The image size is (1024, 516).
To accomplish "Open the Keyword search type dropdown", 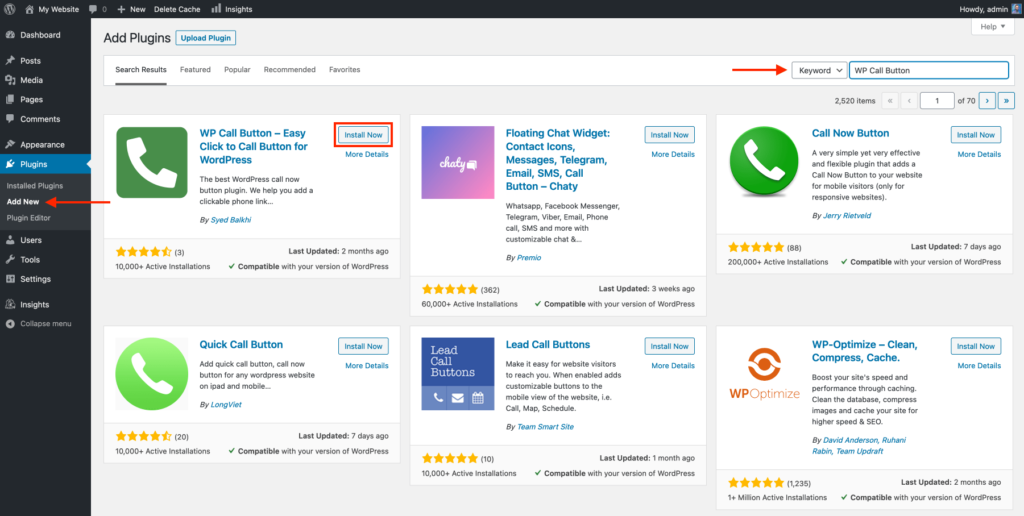I will [819, 71].
